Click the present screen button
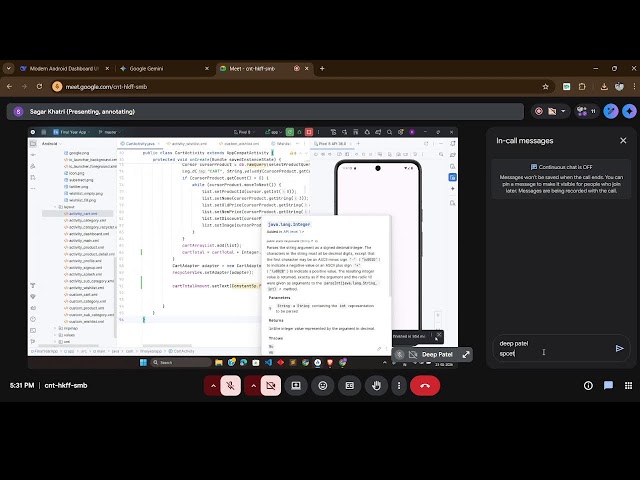This screenshot has height=480, width=640. coord(296,385)
